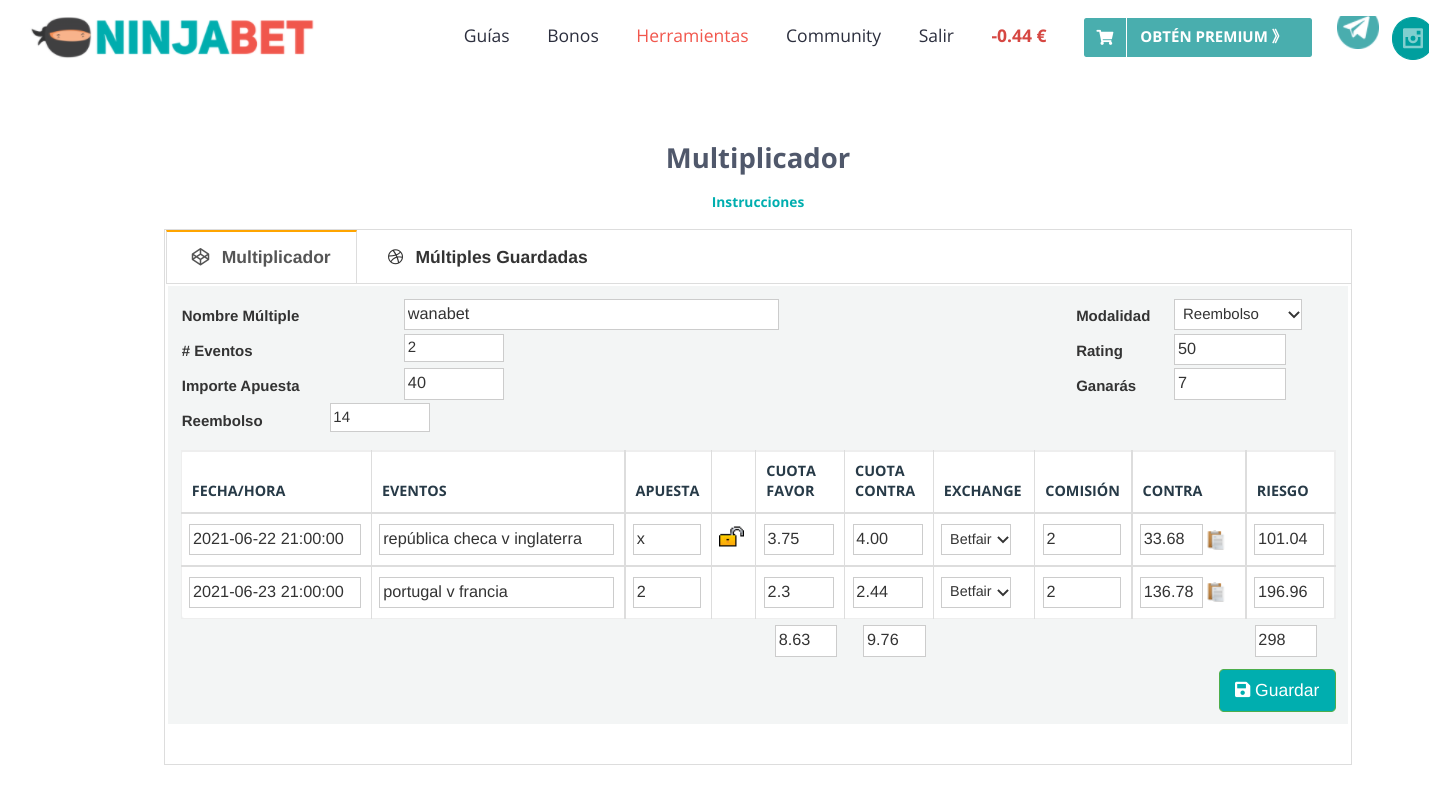The height and width of the screenshot is (787, 1429).
Task: Open the Guías menu
Action: tap(487, 36)
